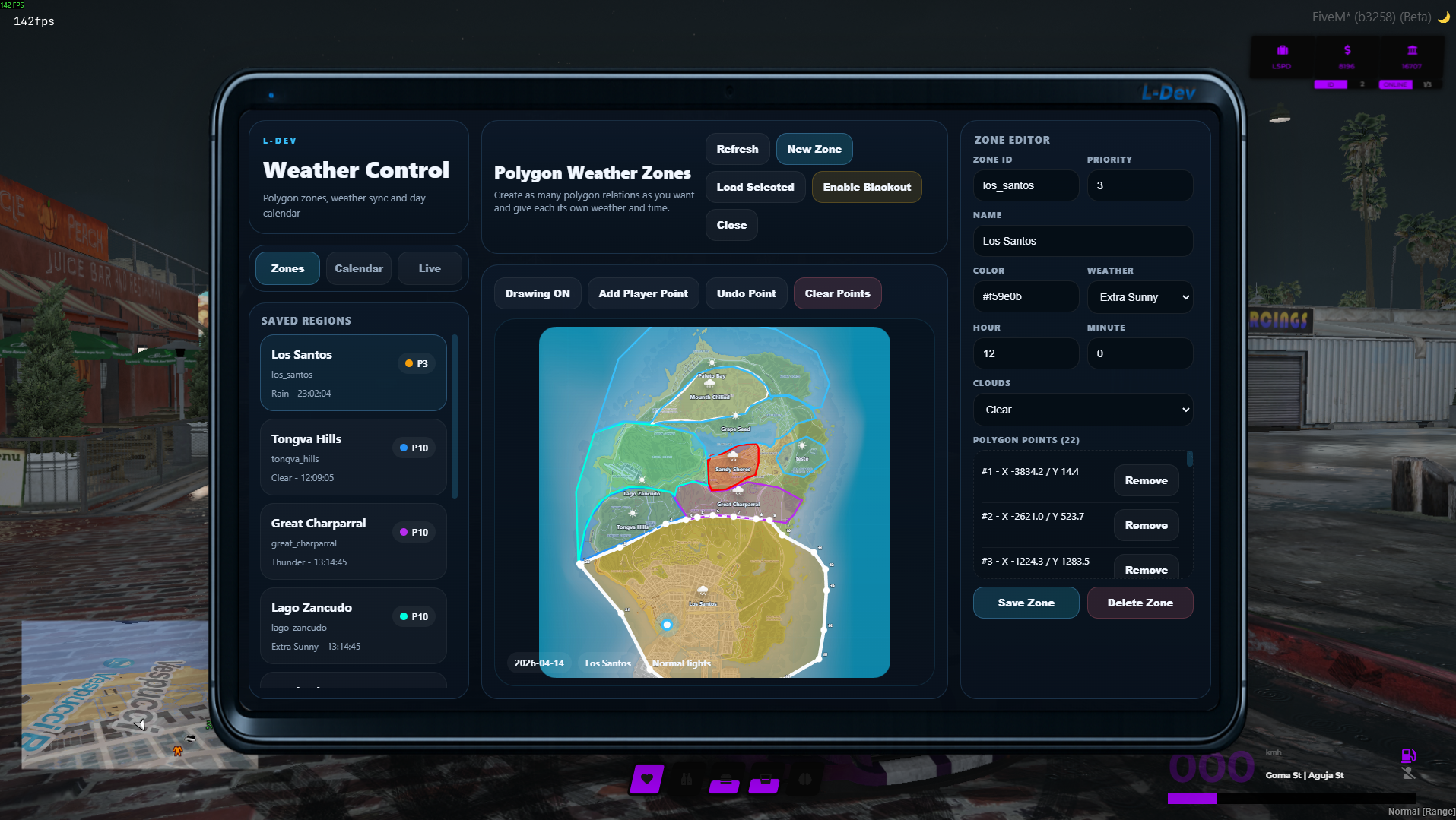Click the Color field #f59e0b
The image size is (1456, 820).
[1026, 296]
